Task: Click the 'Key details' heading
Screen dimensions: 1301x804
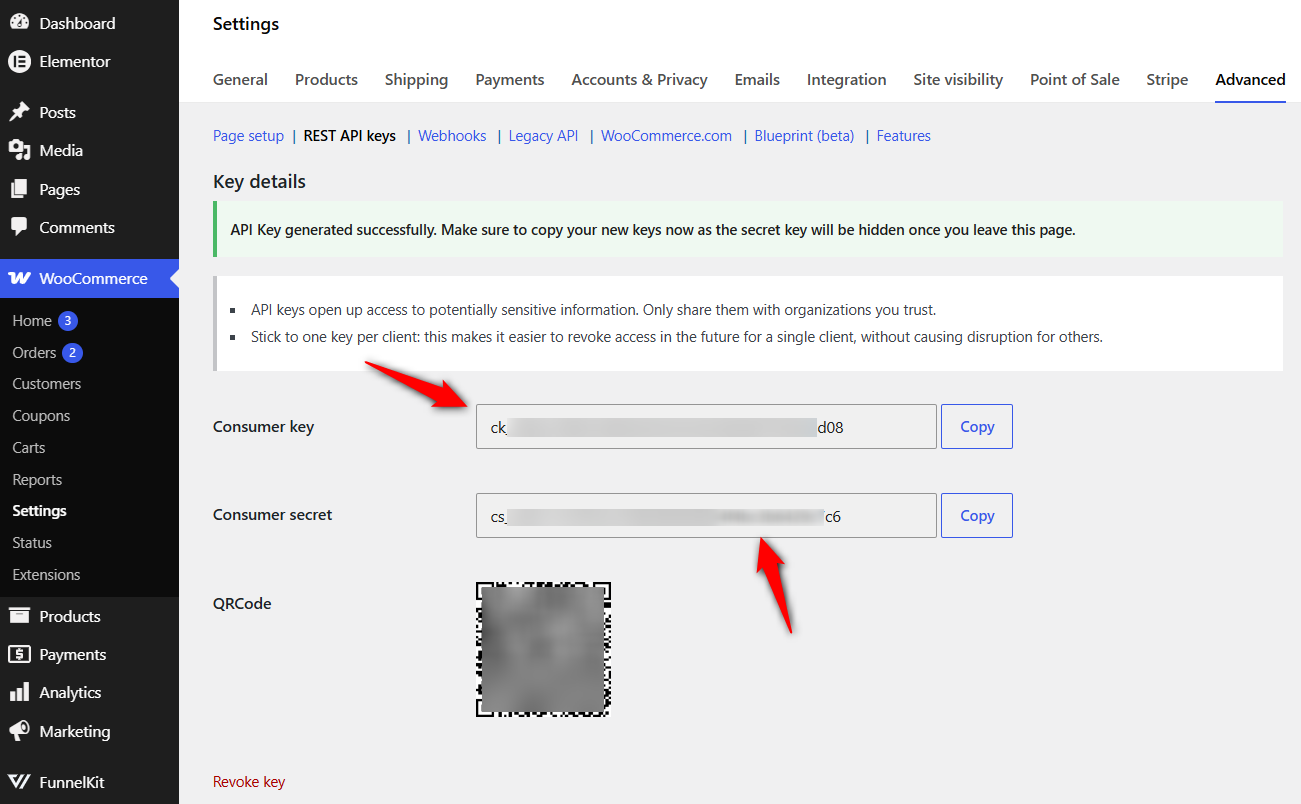Action: click(259, 182)
